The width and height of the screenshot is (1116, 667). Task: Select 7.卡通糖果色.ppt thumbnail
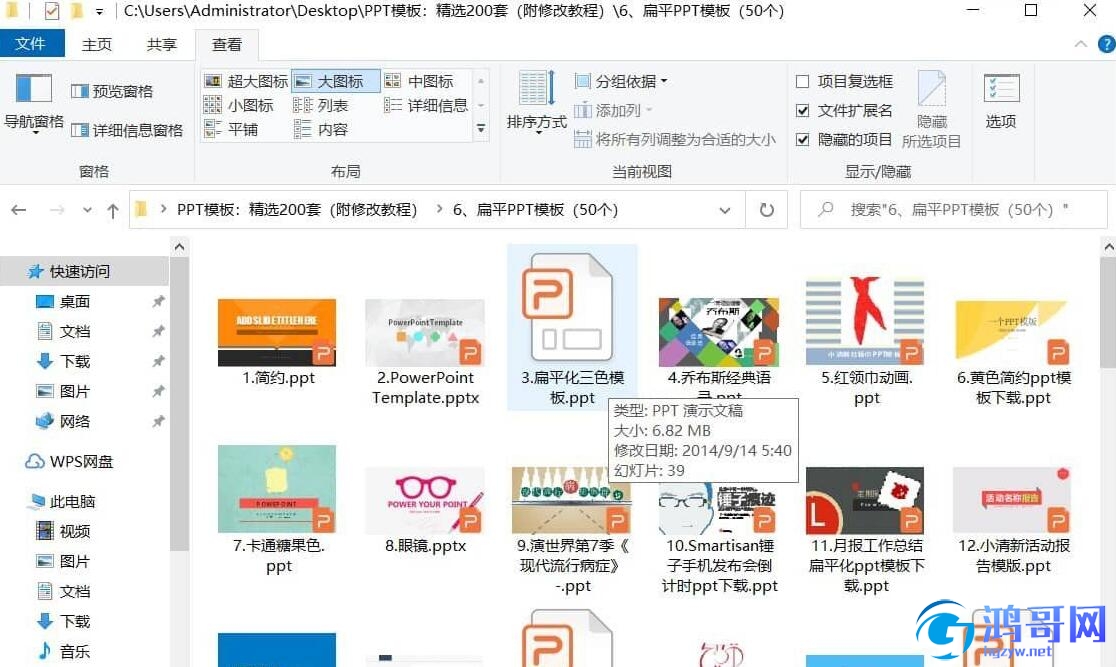(277, 489)
